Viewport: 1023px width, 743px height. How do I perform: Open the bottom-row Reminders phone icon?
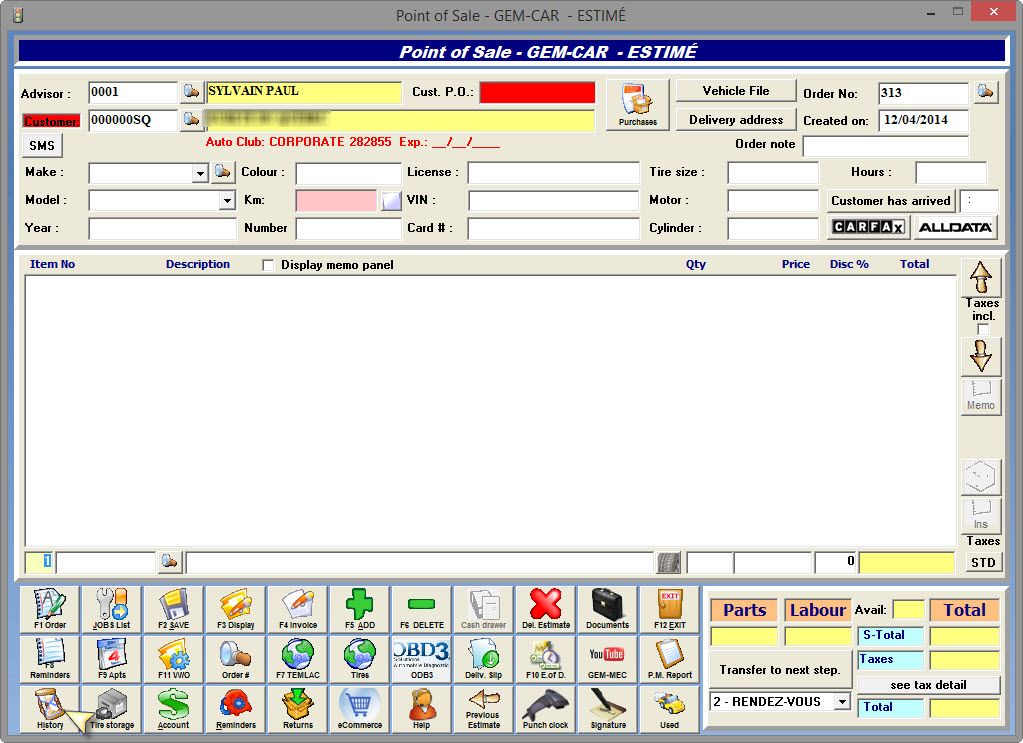[236, 709]
